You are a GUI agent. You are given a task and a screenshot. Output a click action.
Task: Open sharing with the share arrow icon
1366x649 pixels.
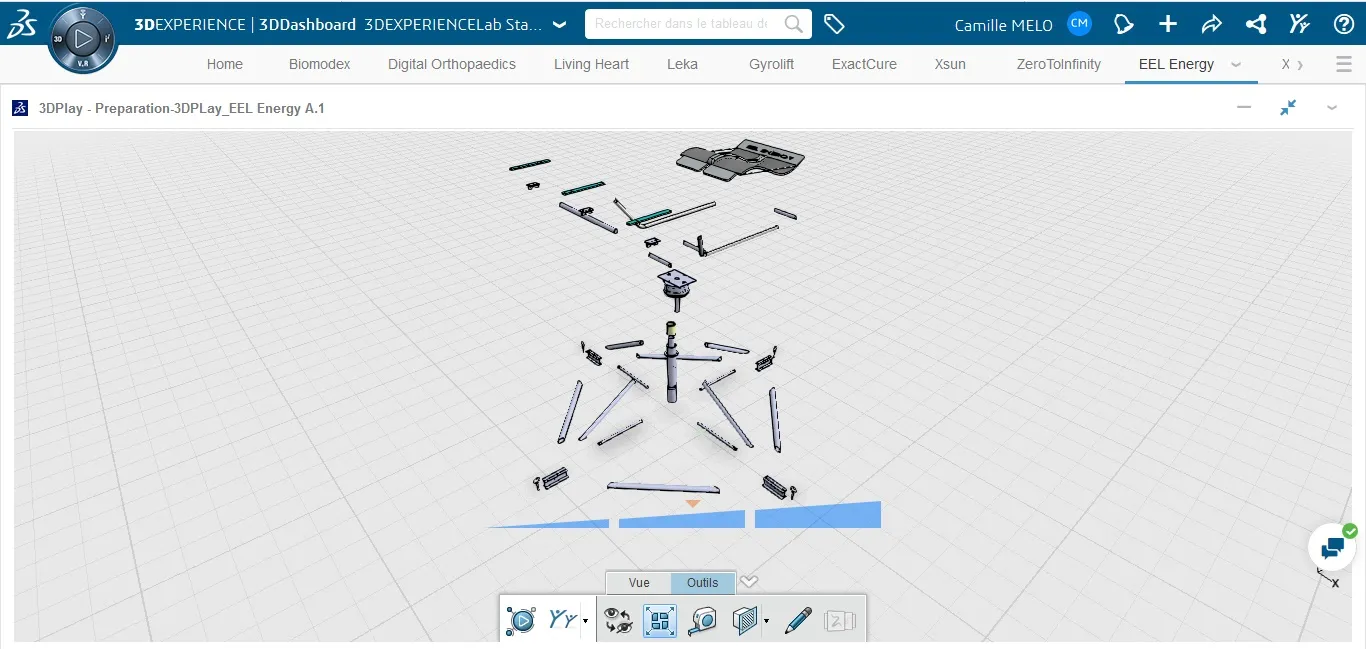point(1212,23)
